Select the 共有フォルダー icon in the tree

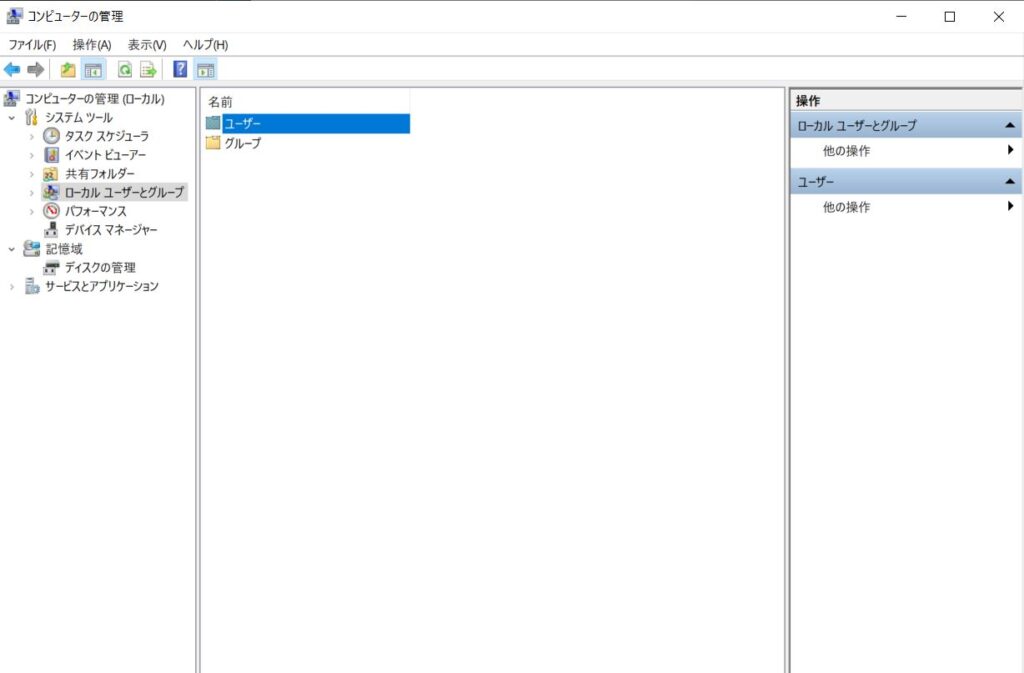point(51,174)
